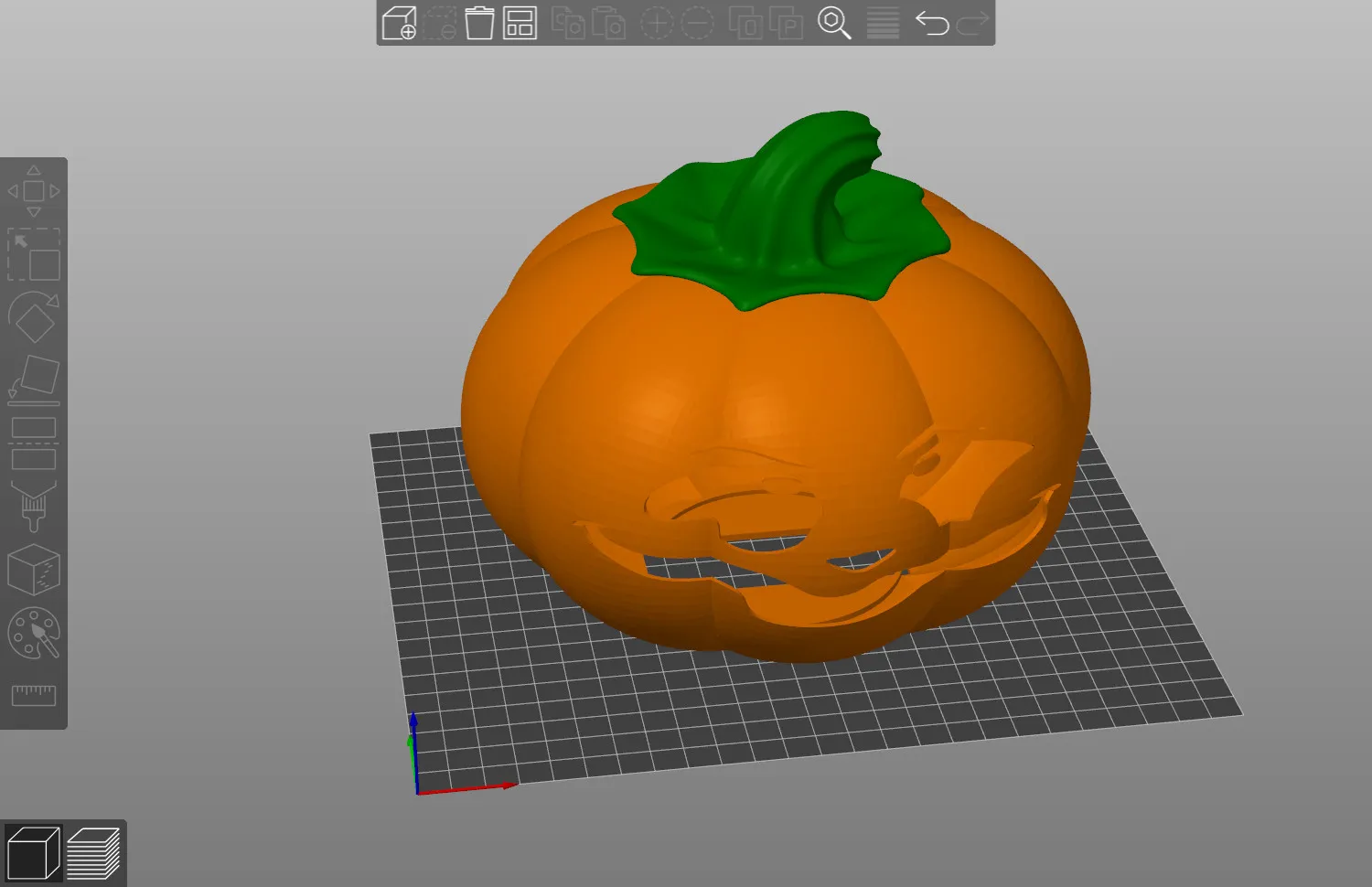Select the Scale gizmo tool

coord(34,254)
